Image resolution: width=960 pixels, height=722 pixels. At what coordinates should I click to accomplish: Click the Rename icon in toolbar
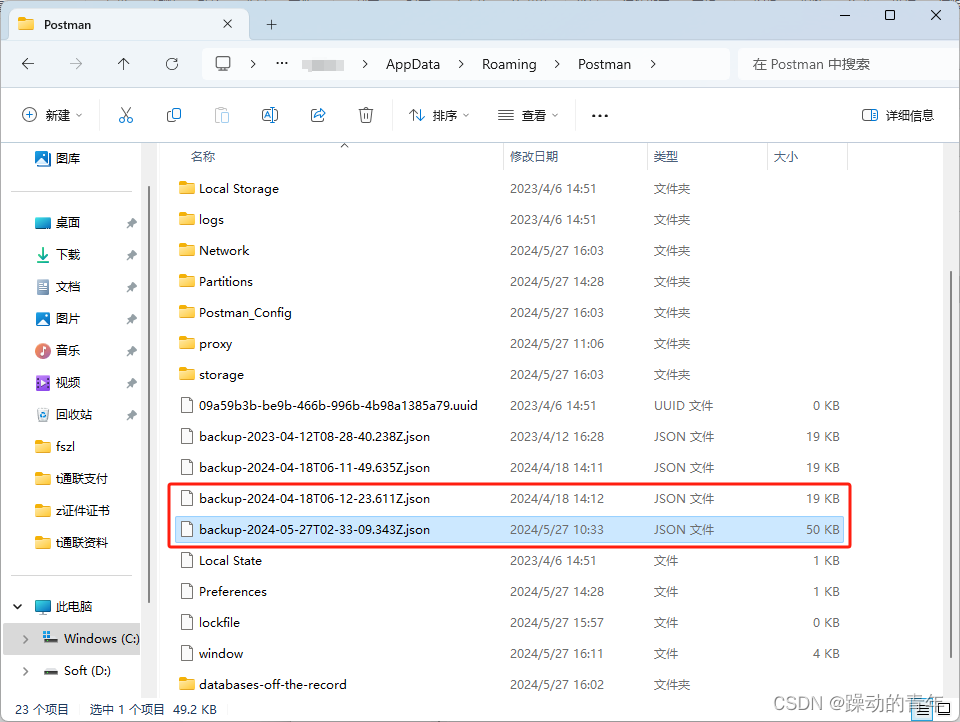click(270, 115)
